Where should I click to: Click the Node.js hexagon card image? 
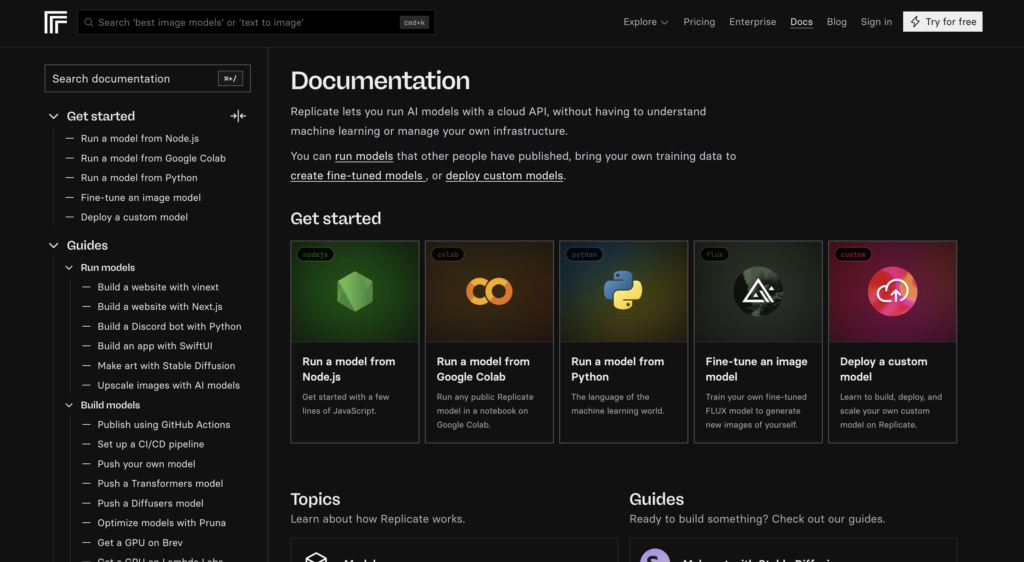point(355,292)
